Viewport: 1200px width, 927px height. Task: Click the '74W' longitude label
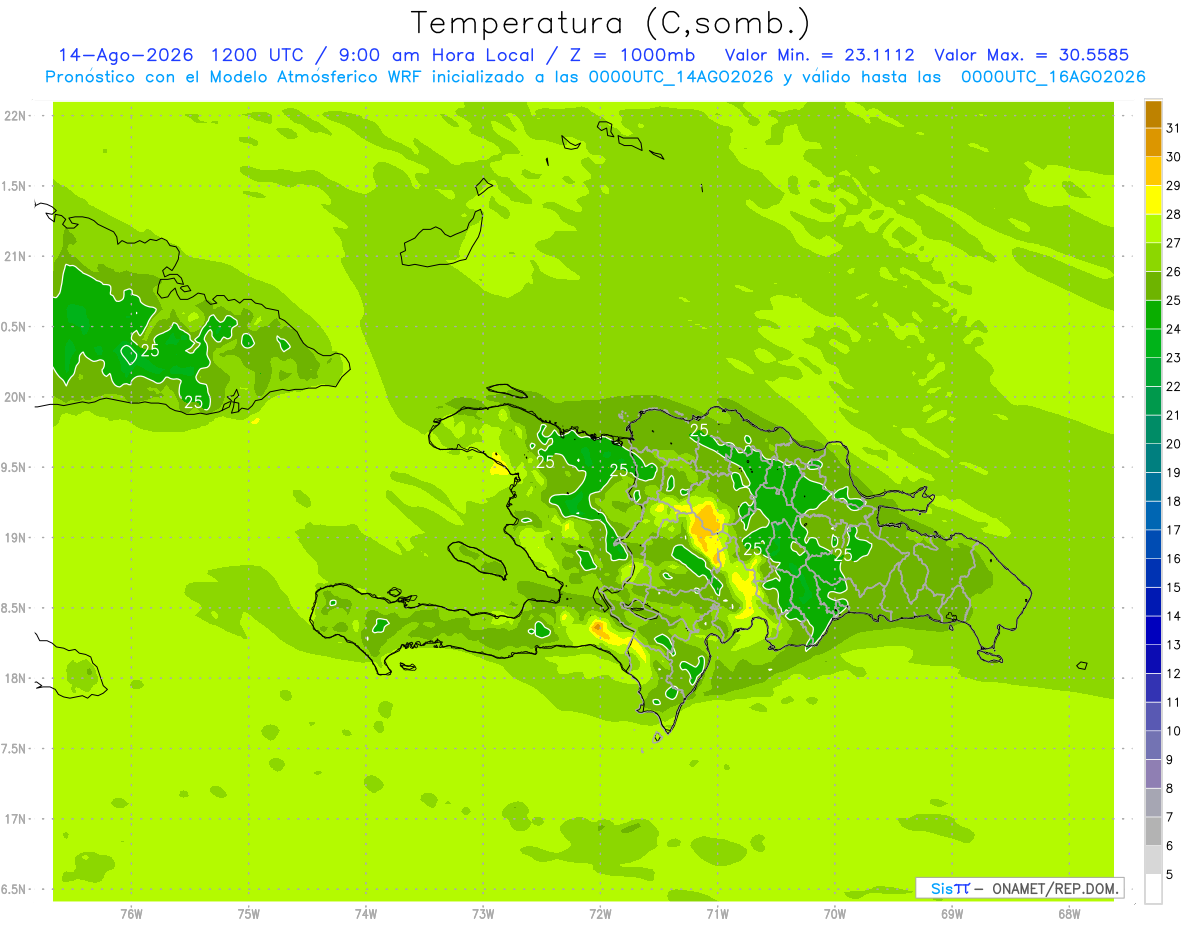(x=366, y=914)
